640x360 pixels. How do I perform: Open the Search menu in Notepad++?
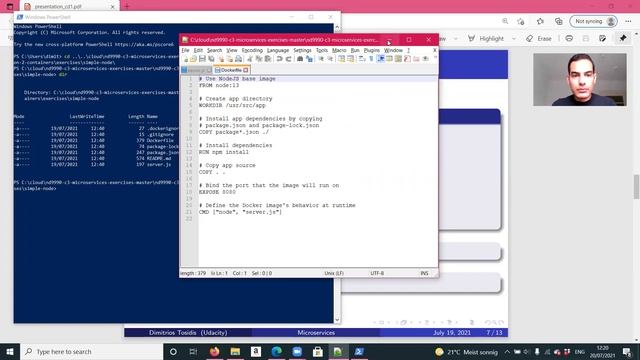click(x=214, y=50)
